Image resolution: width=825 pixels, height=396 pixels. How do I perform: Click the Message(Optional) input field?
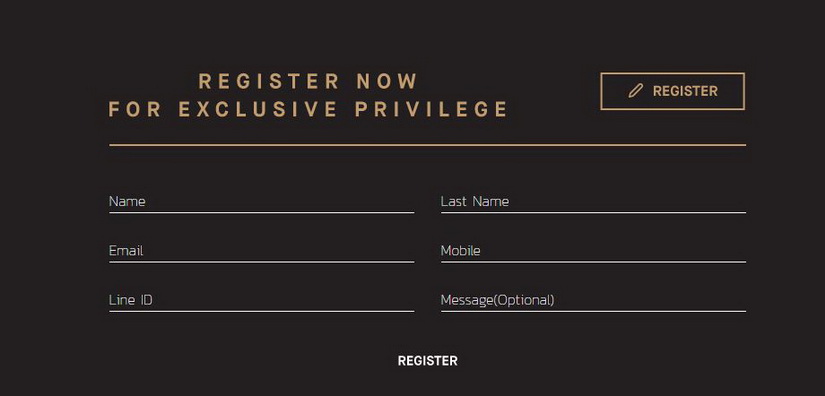(x=593, y=300)
